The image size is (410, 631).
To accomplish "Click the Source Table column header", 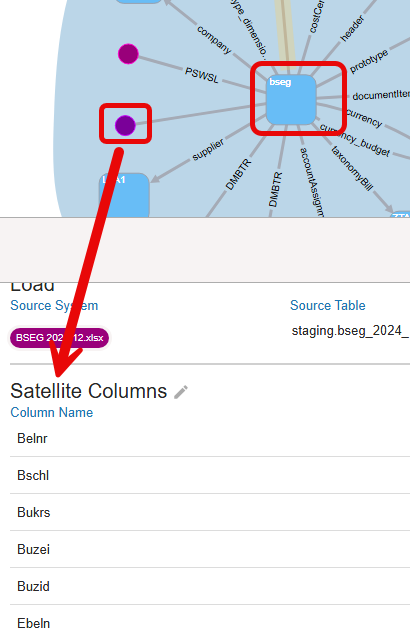I will (328, 305).
